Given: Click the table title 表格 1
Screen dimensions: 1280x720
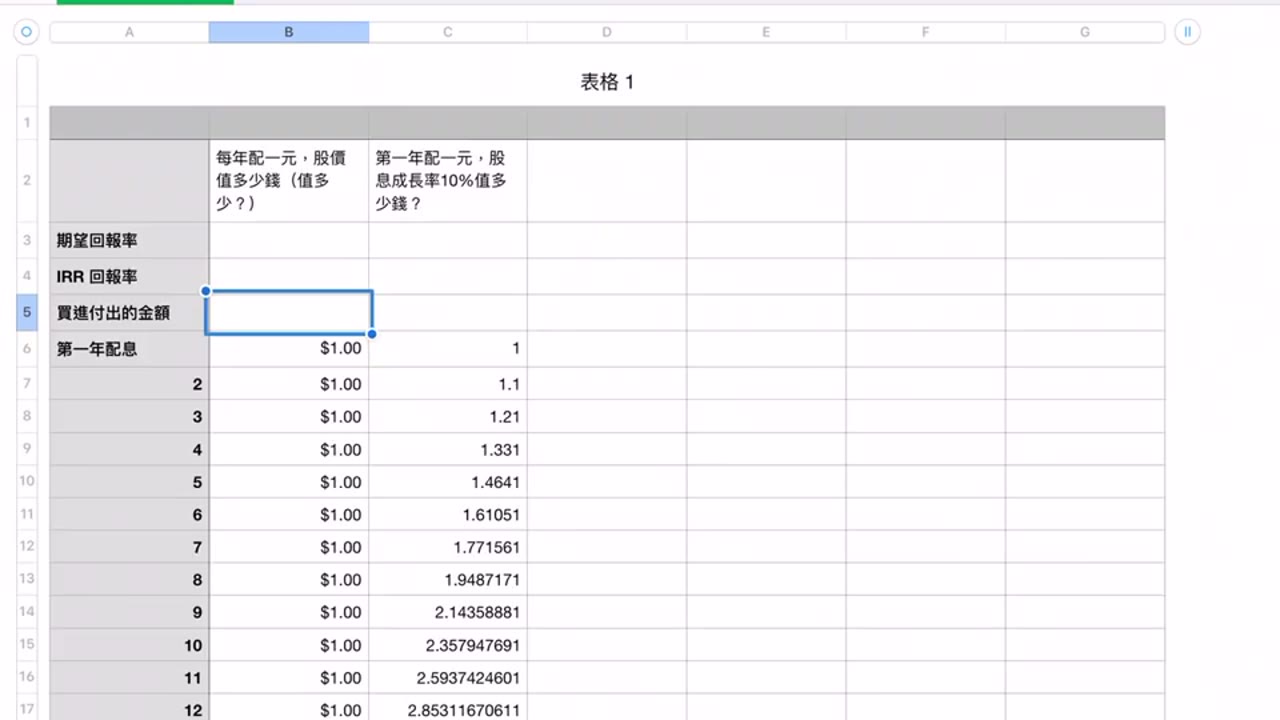Looking at the screenshot, I should coord(607,82).
